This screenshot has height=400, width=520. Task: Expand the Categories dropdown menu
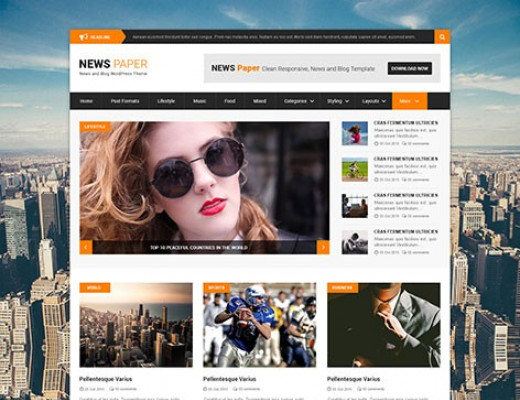point(299,101)
